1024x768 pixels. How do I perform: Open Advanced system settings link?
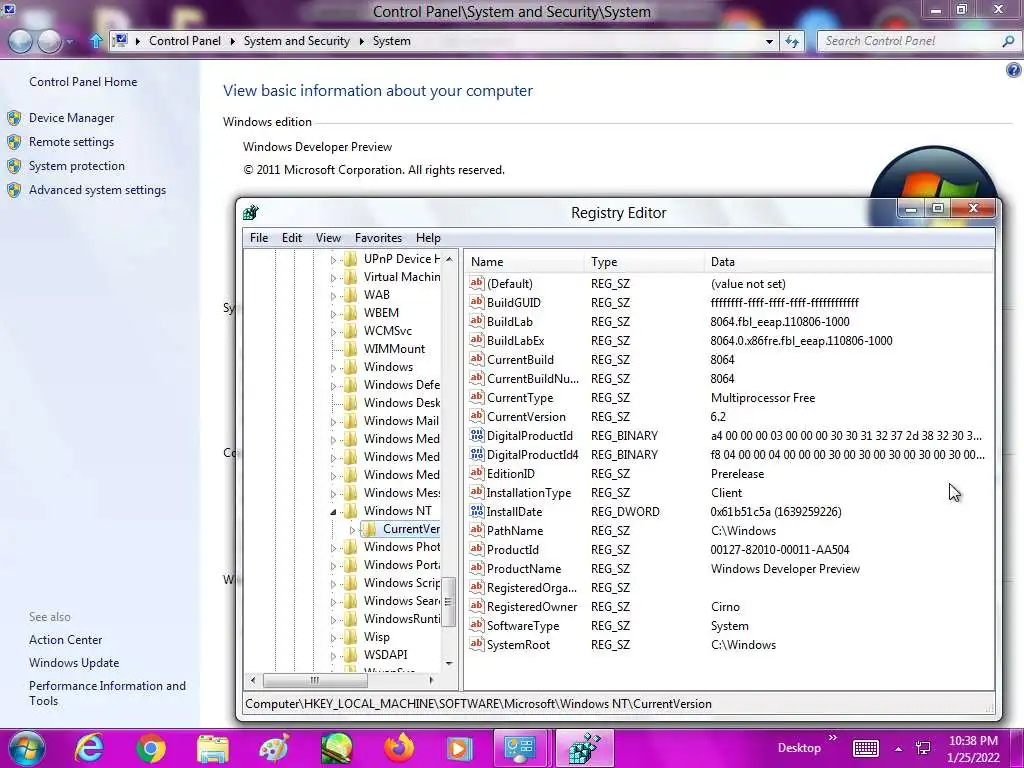tap(97, 190)
